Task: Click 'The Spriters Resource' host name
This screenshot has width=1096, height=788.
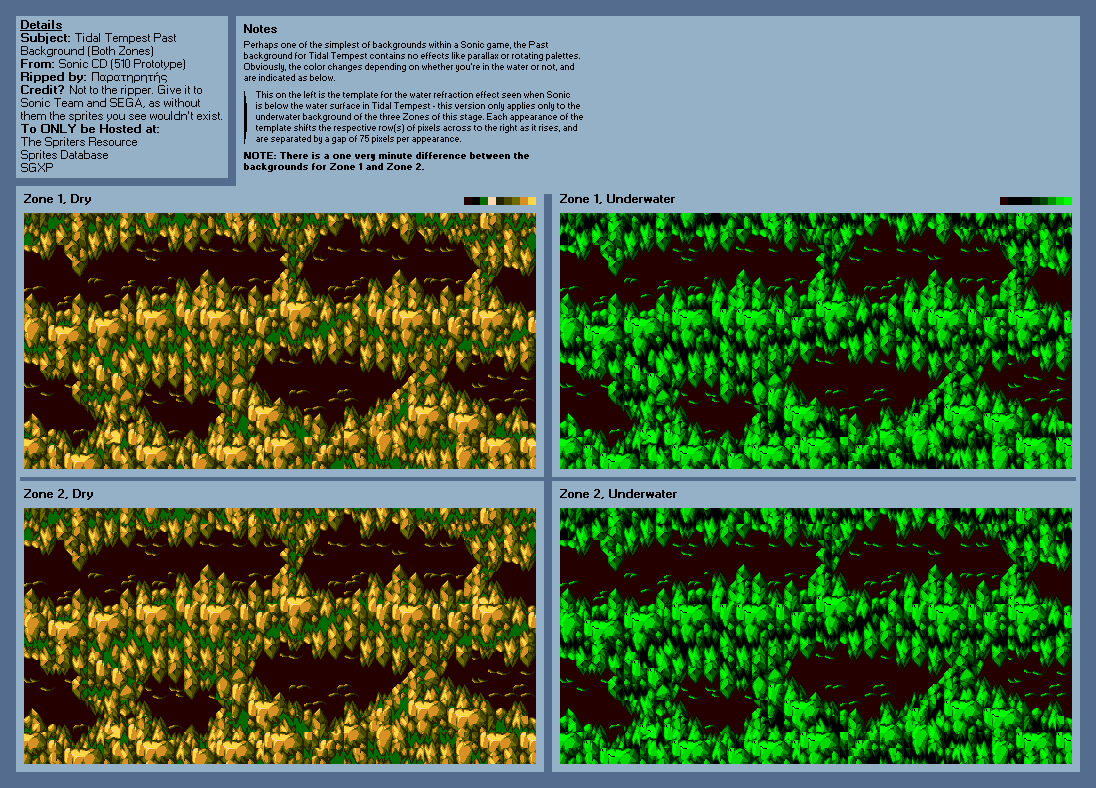Action: 79,142
